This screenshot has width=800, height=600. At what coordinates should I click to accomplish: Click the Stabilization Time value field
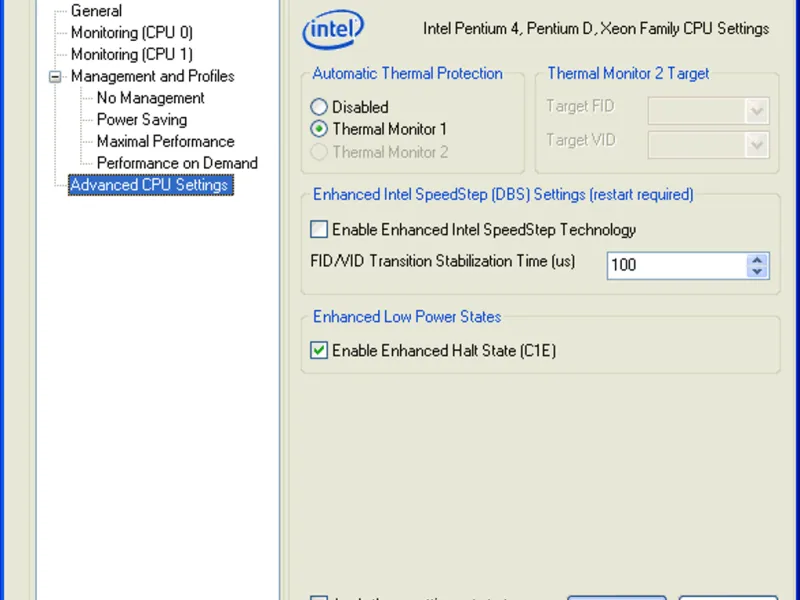click(677, 265)
